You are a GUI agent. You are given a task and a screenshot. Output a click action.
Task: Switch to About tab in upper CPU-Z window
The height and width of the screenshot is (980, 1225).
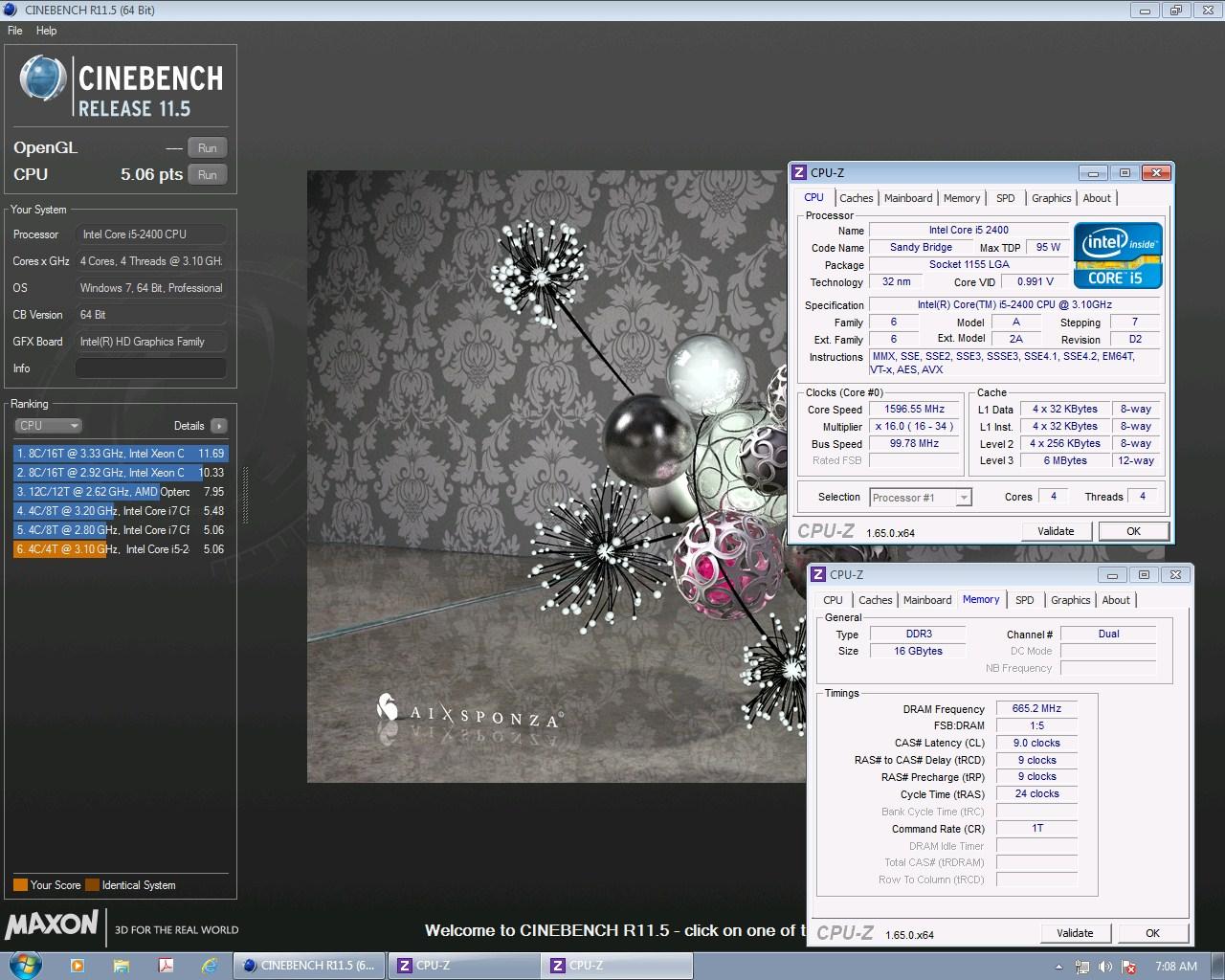click(x=1097, y=198)
